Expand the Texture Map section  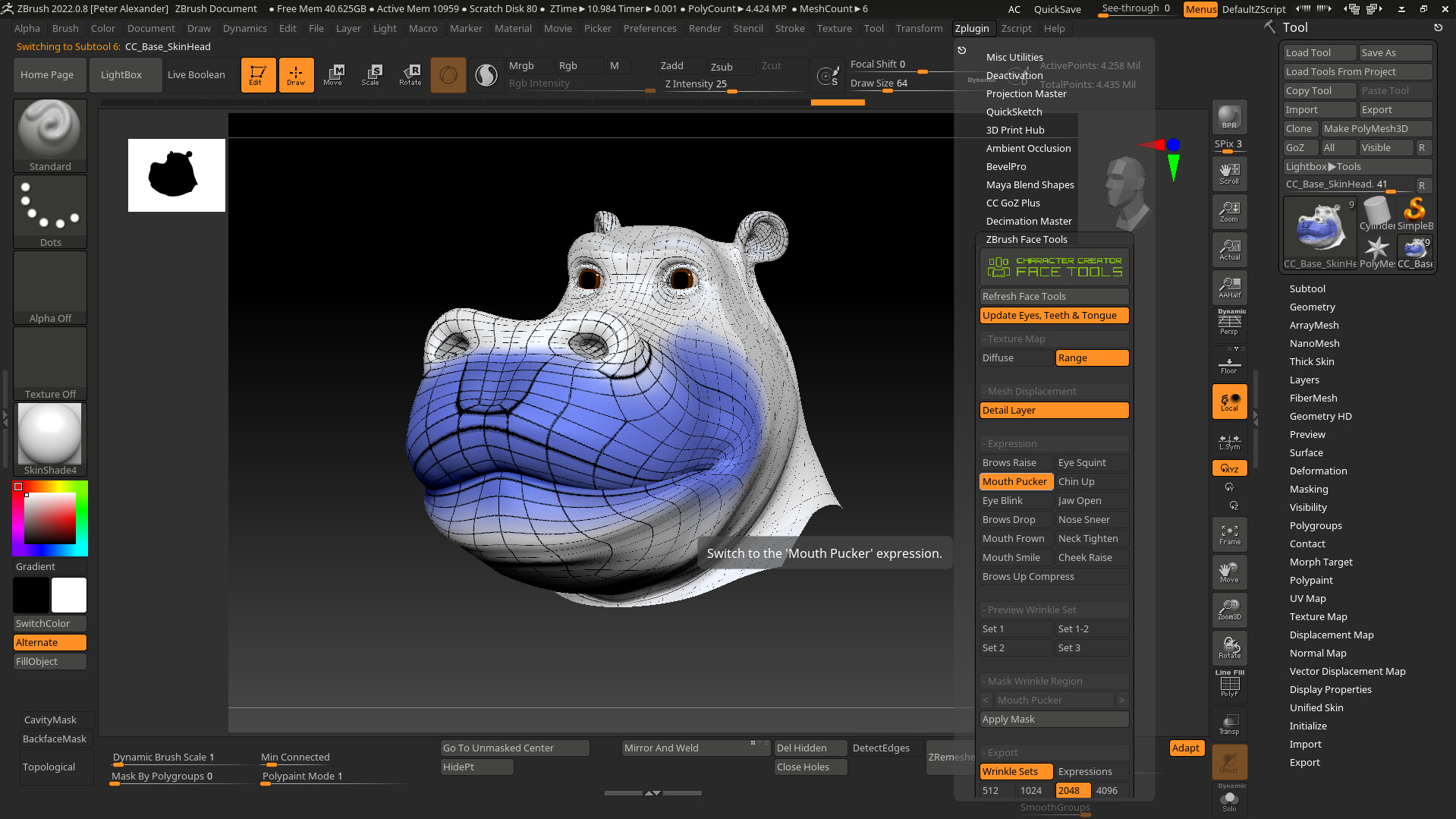point(1318,616)
